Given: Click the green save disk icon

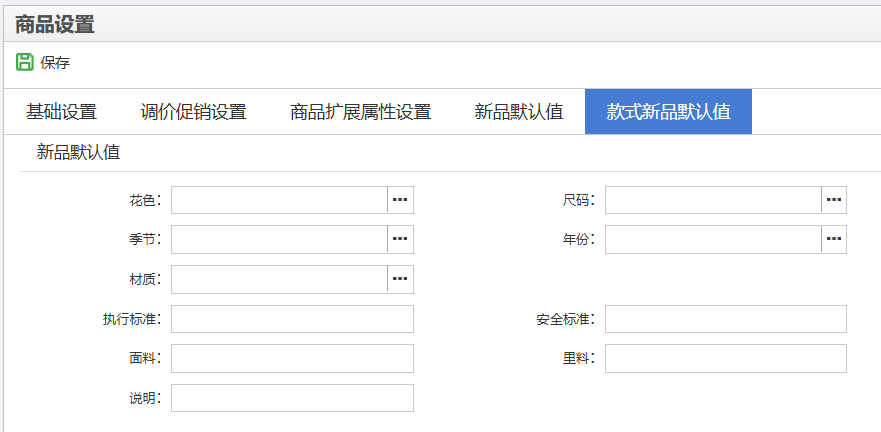Looking at the screenshot, I should point(25,62).
